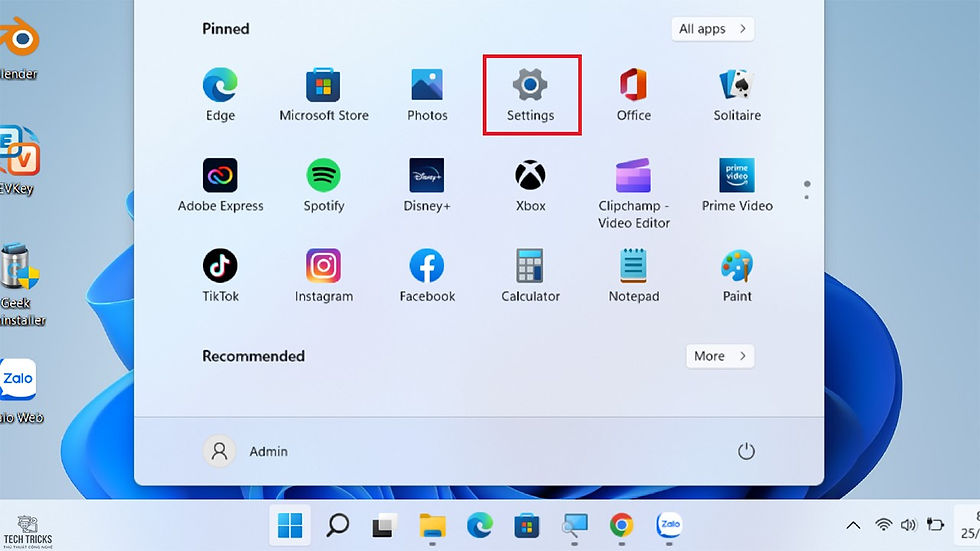Screen dimensions: 980x551
Task: Select the EVKey desktop shortcut
Action: click(x=19, y=161)
